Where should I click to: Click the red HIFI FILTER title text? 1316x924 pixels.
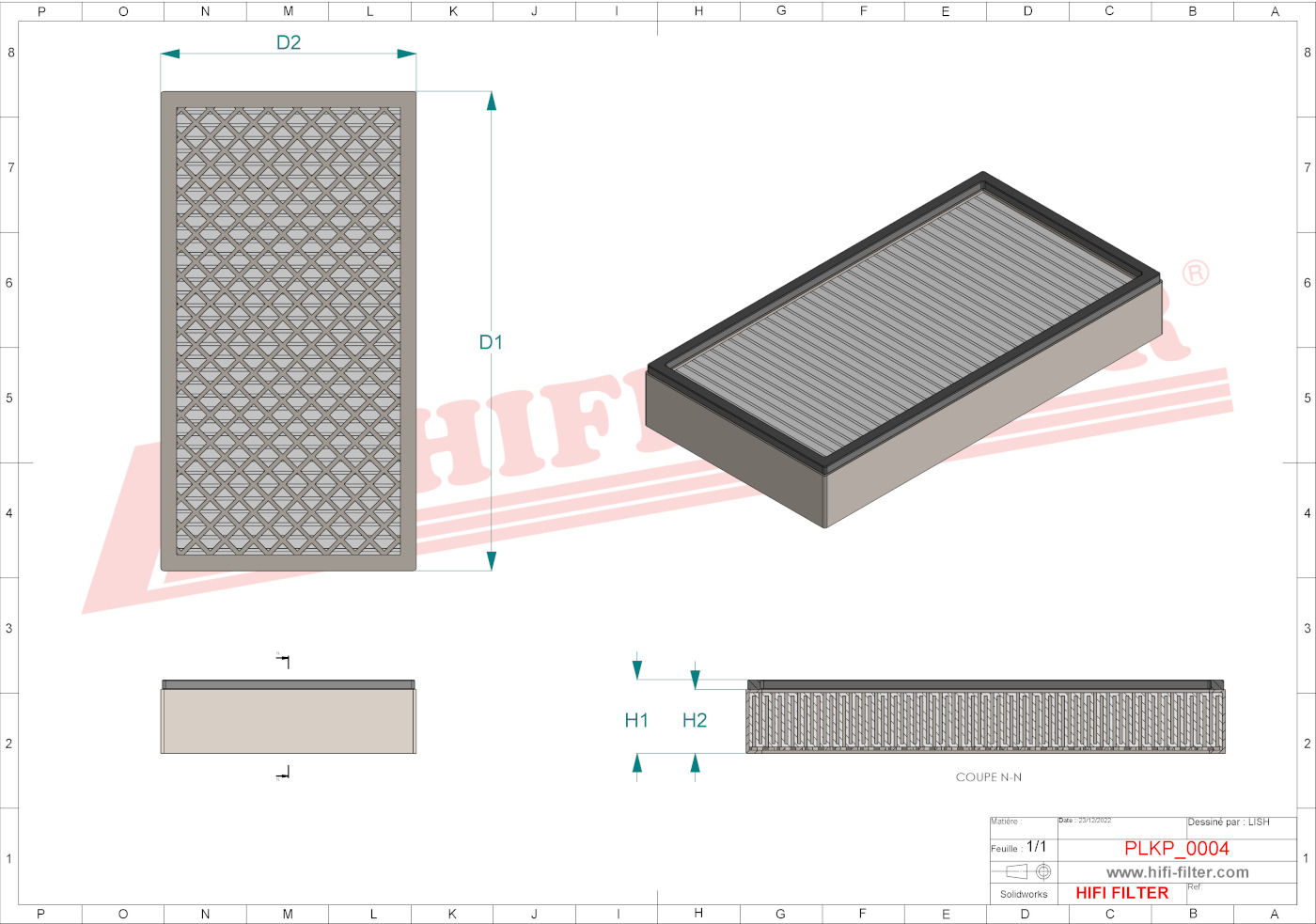1121,893
